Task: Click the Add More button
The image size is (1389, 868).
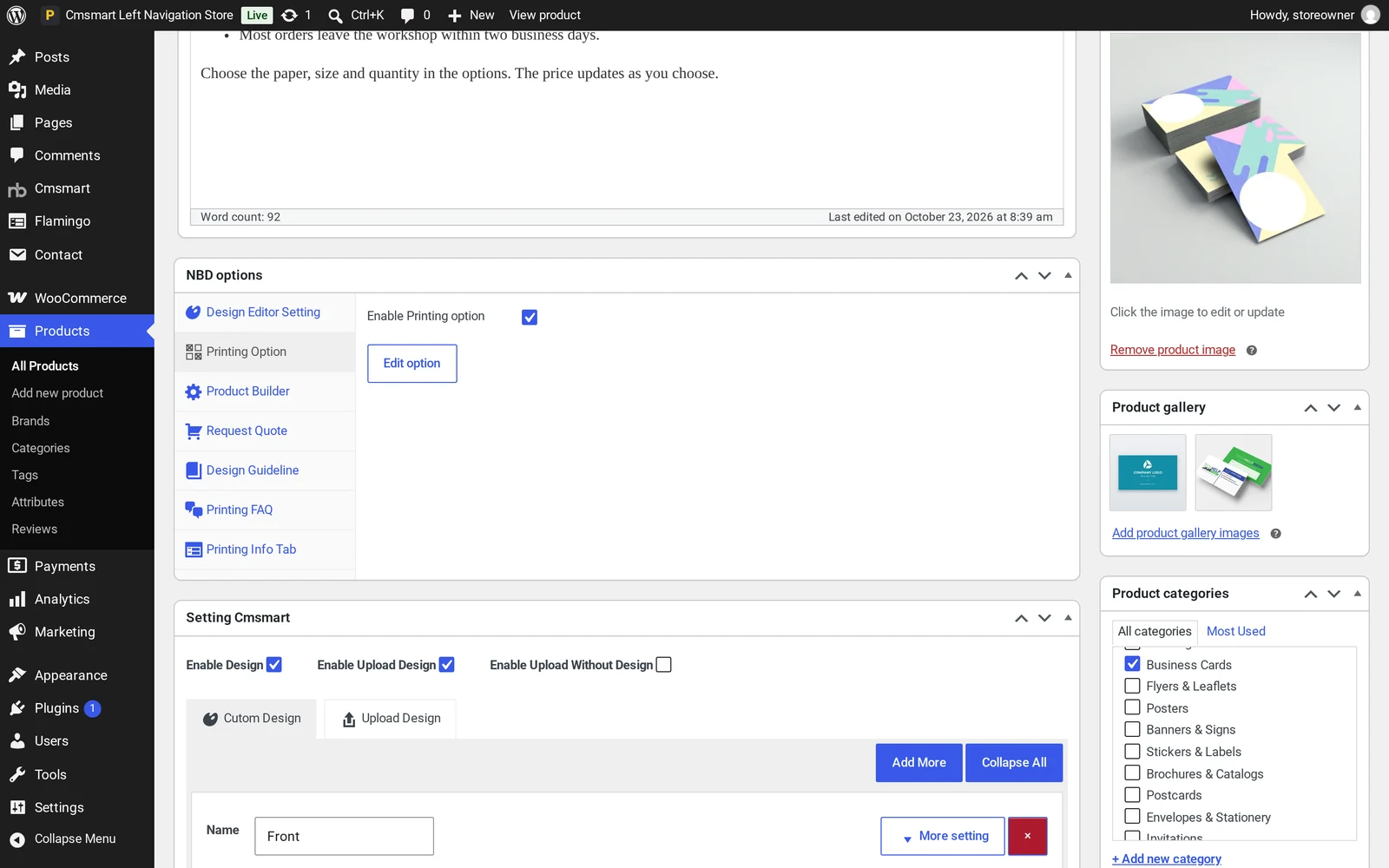Action: [918, 763]
